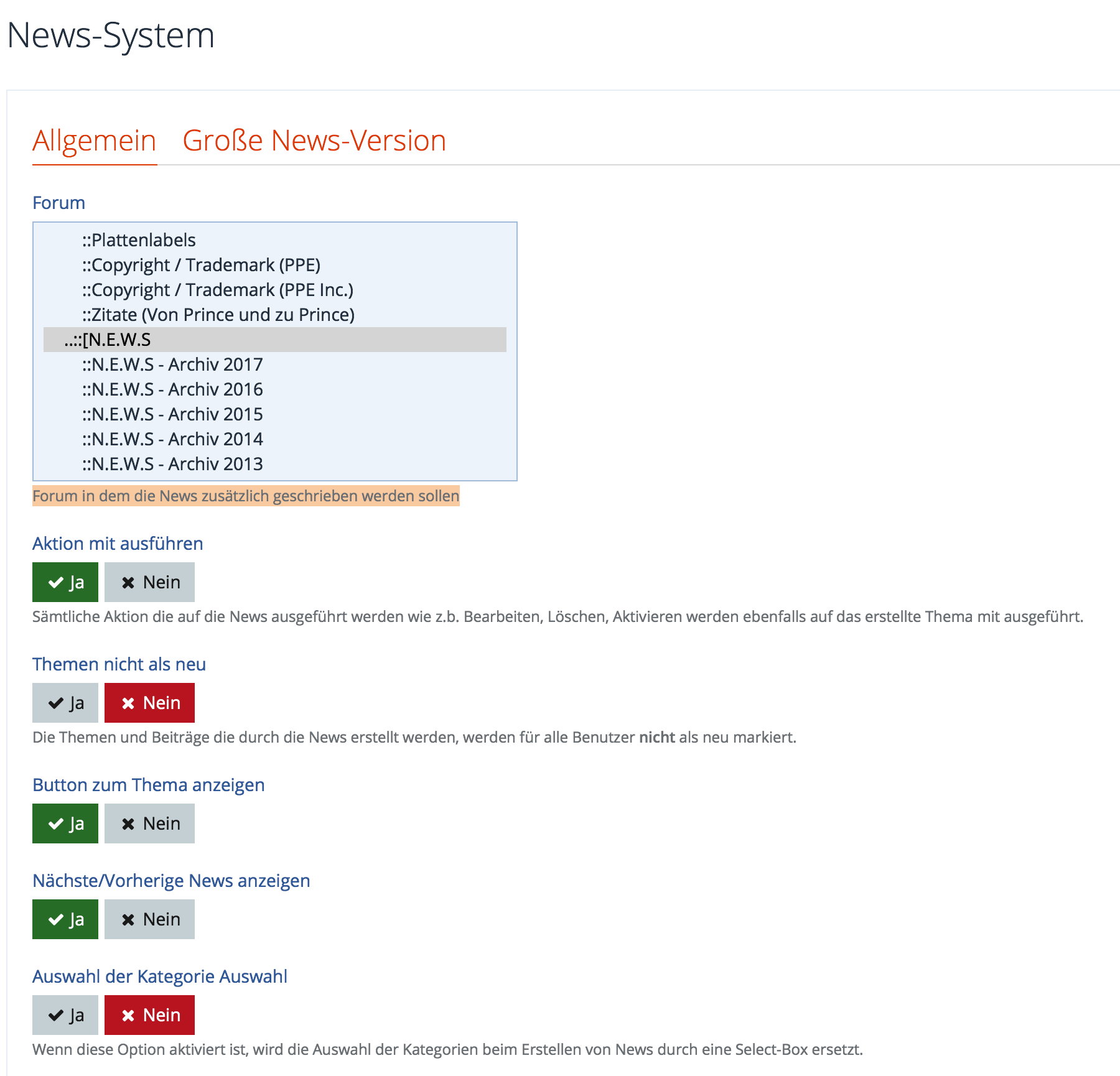This screenshot has height=1076, width=1120.
Task: Activate Ja for Auswahl der Kategorie Auswahl
Action: click(65, 1015)
